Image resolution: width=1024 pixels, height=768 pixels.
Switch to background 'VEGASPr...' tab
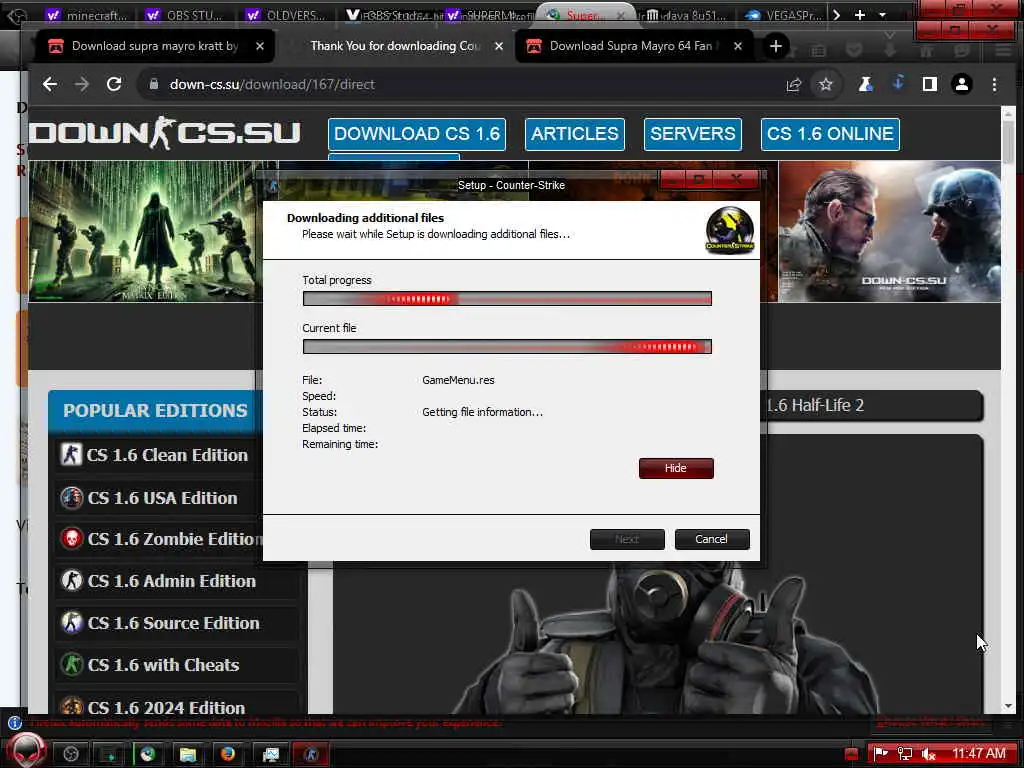click(x=786, y=14)
